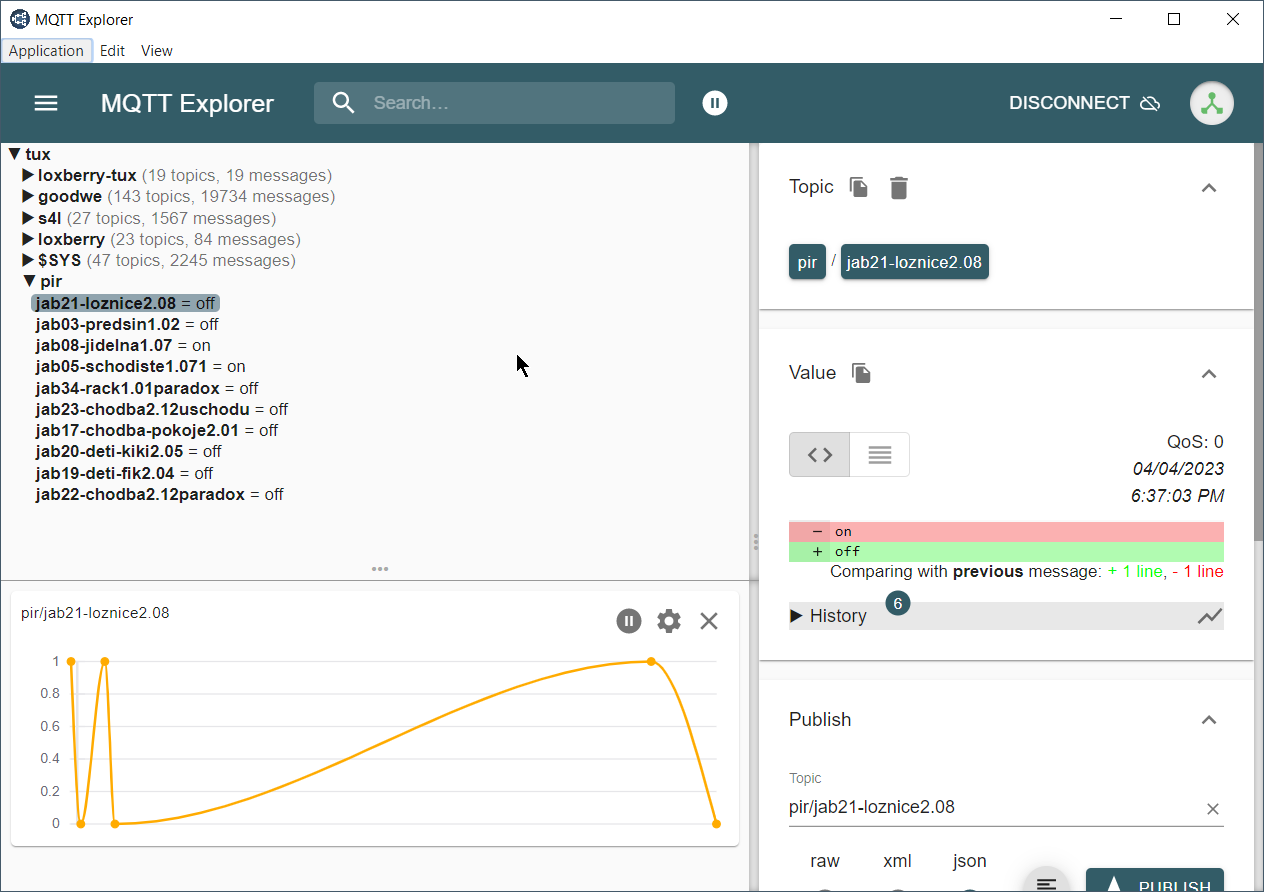Expand the goodwe topic node

click(28, 196)
